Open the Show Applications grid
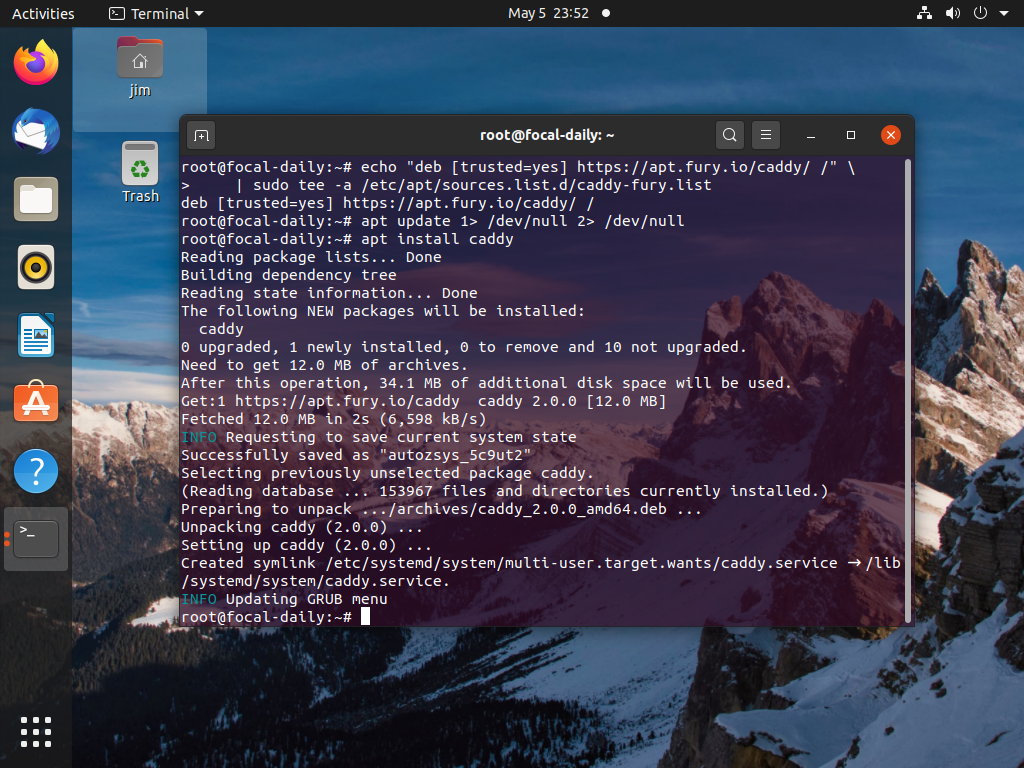 point(35,732)
